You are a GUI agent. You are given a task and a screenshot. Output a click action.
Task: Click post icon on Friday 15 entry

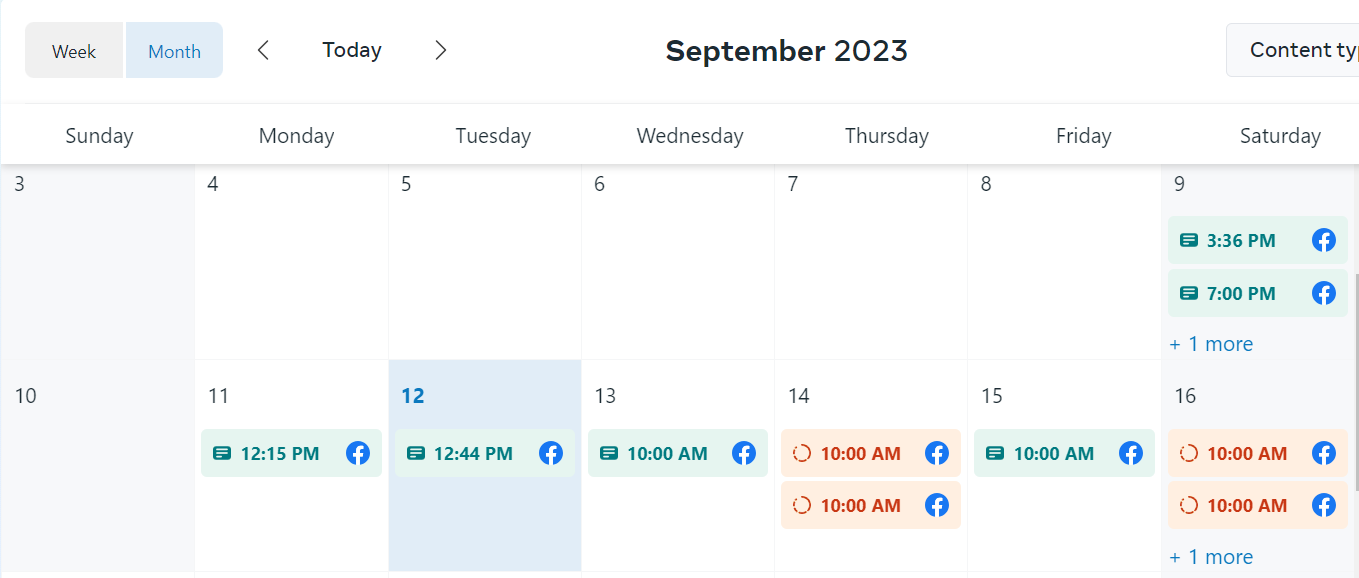point(994,453)
